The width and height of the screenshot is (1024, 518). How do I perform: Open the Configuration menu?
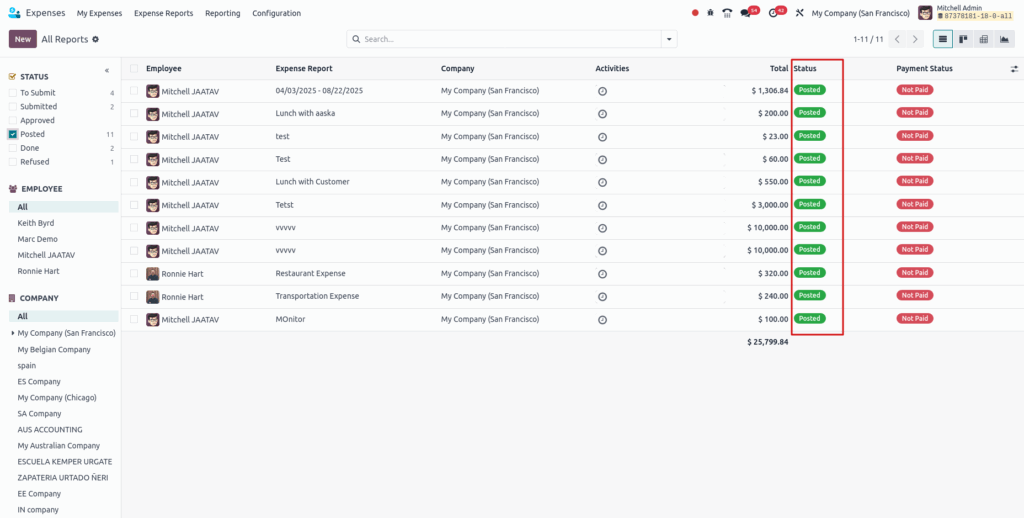(276, 13)
